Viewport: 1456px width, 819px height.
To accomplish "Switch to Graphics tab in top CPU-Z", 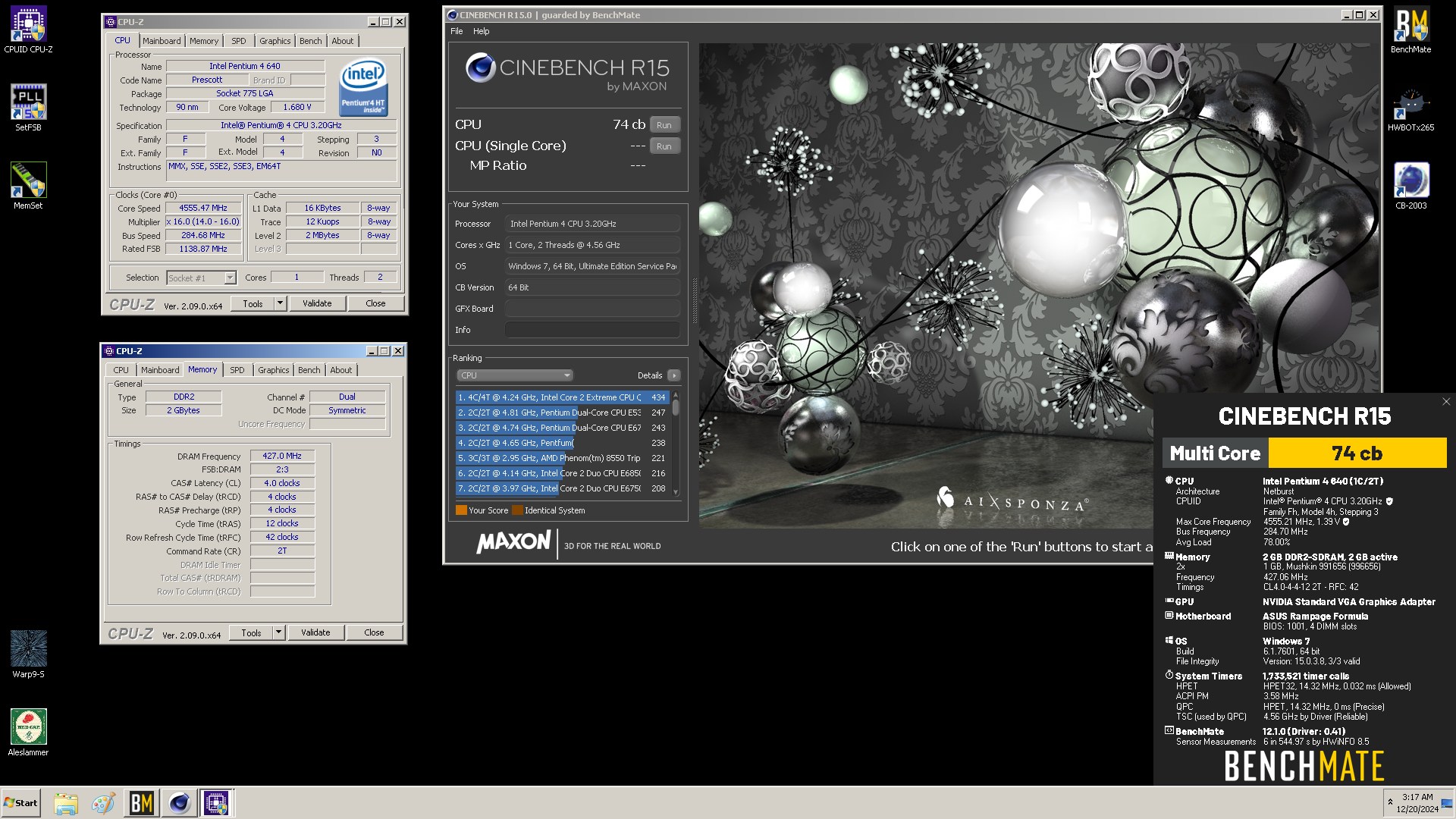I will 275,41.
